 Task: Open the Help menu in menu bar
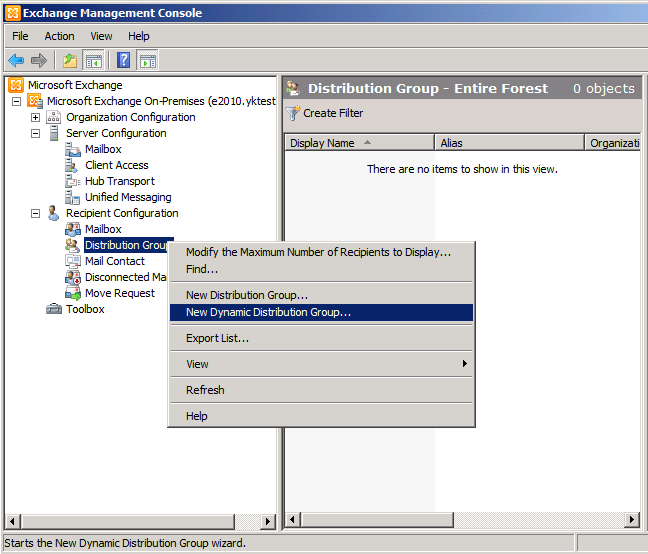[x=138, y=36]
